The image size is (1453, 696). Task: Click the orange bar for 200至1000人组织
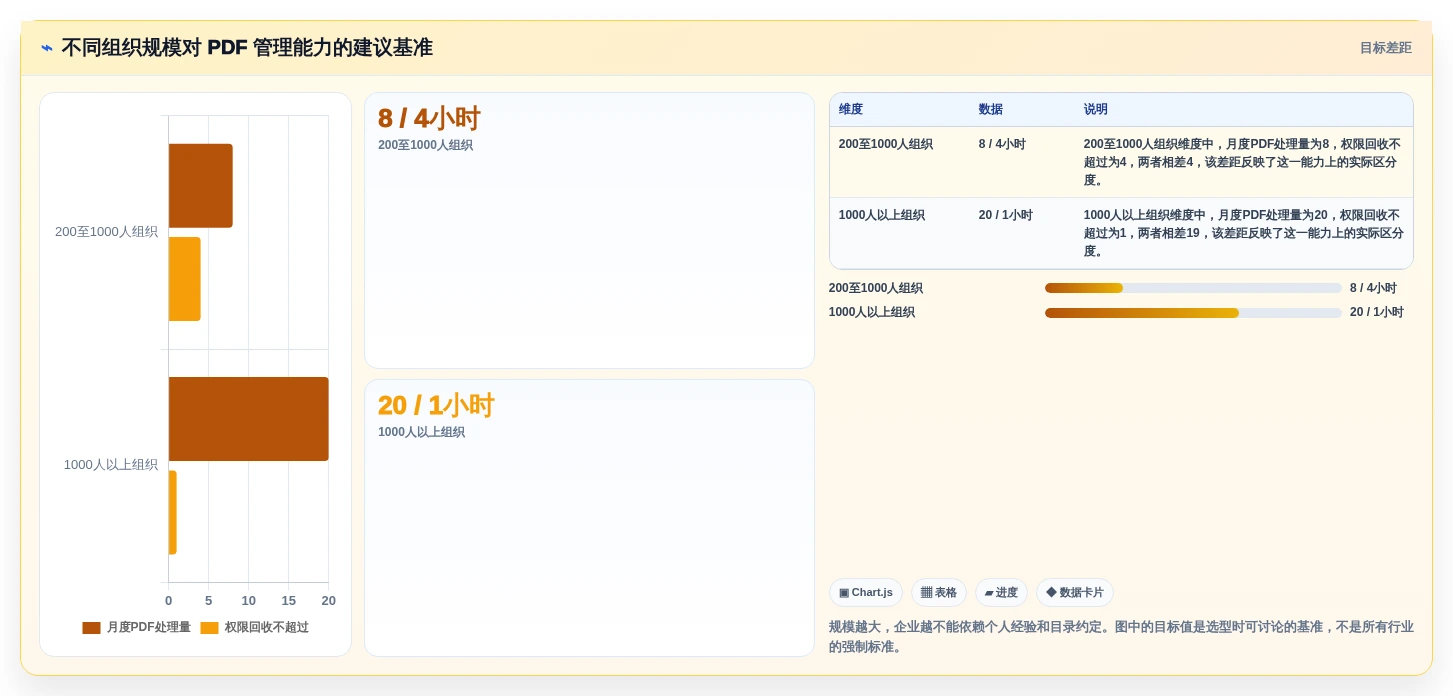pos(184,279)
